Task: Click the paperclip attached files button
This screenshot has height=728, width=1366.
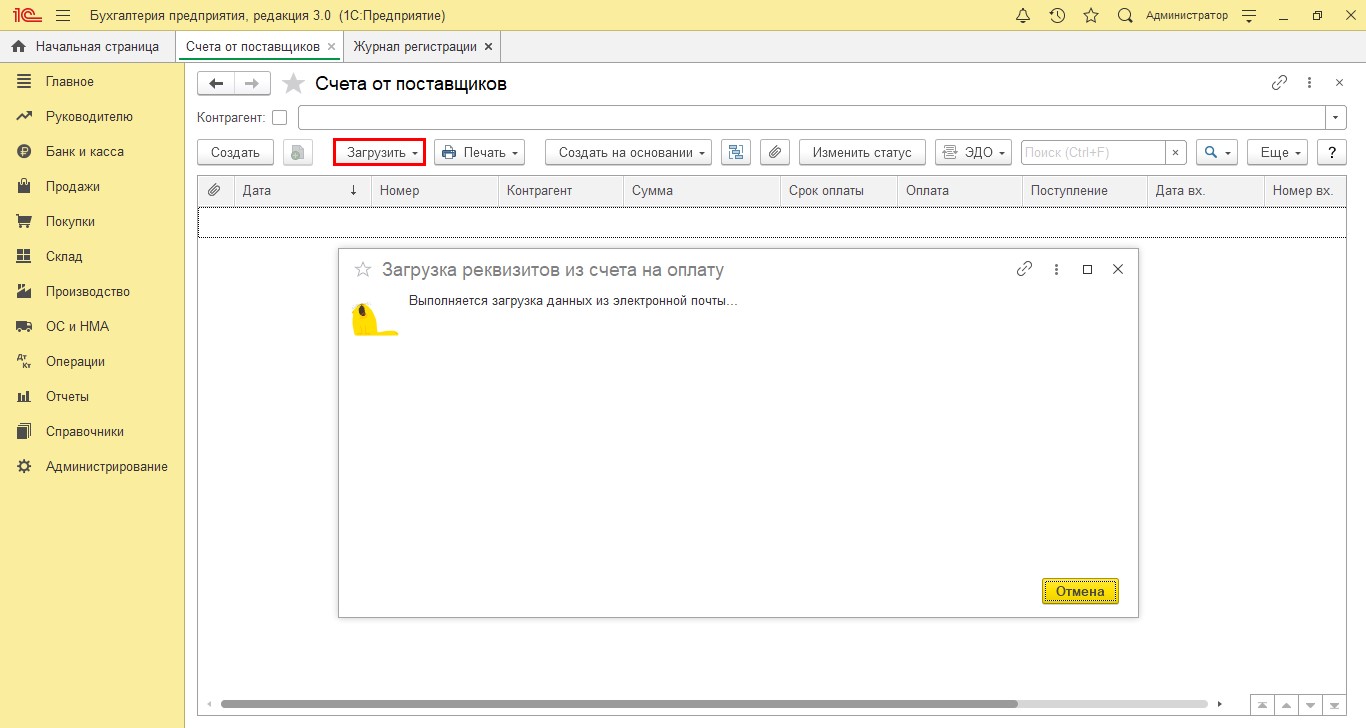Action: pos(775,152)
